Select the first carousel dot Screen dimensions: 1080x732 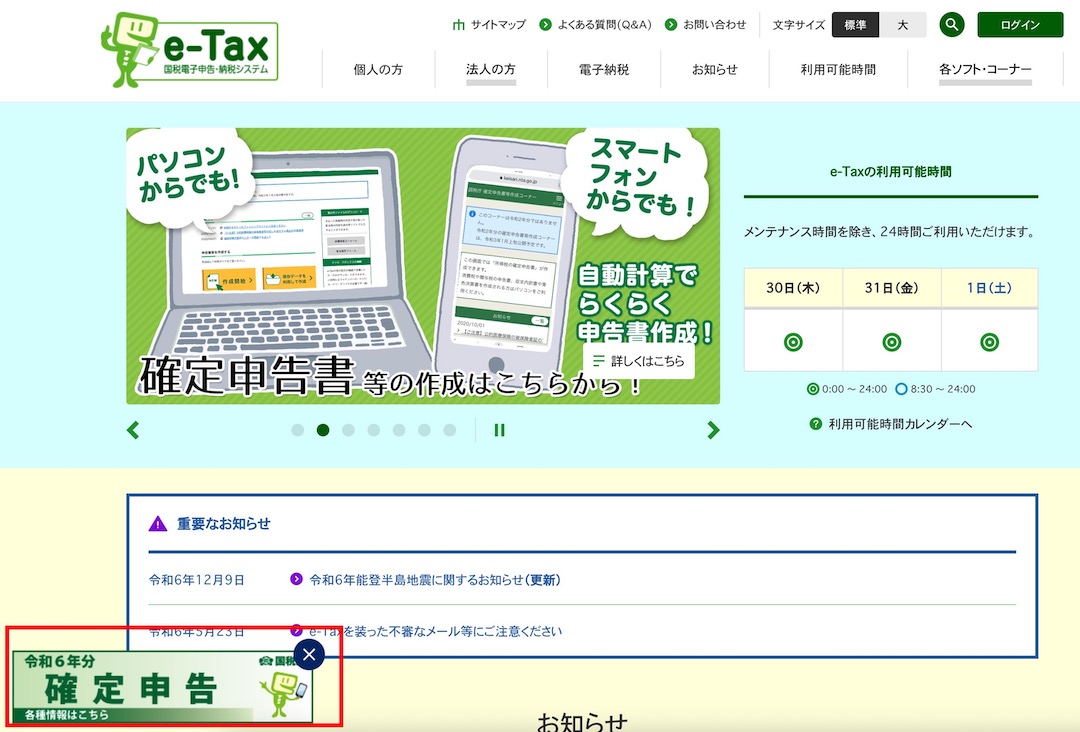(298, 430)
